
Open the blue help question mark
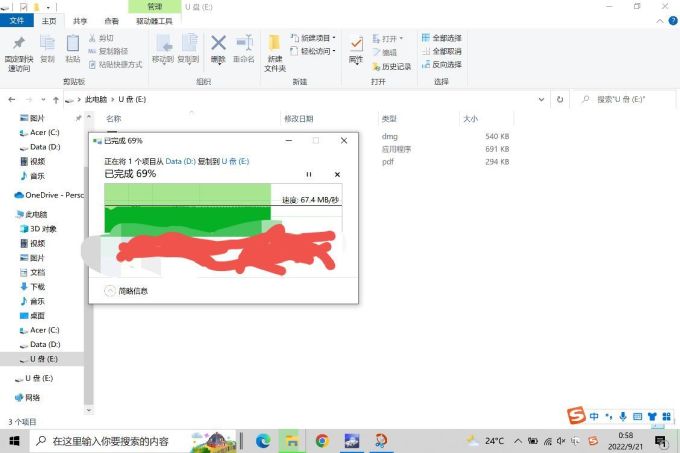tap(673, 20)
